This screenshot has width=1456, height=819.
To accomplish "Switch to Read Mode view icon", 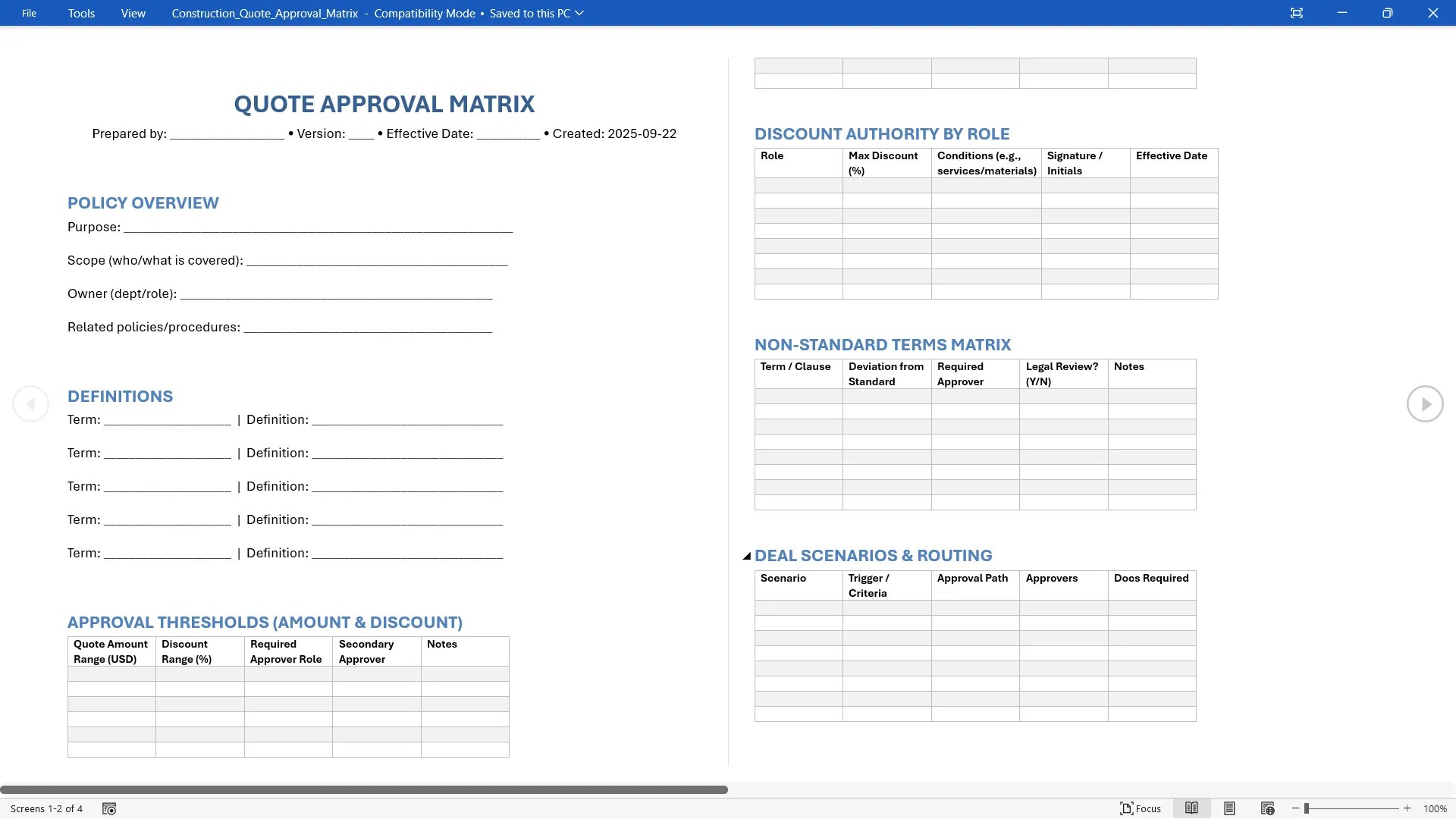I will pos(1191,808).
